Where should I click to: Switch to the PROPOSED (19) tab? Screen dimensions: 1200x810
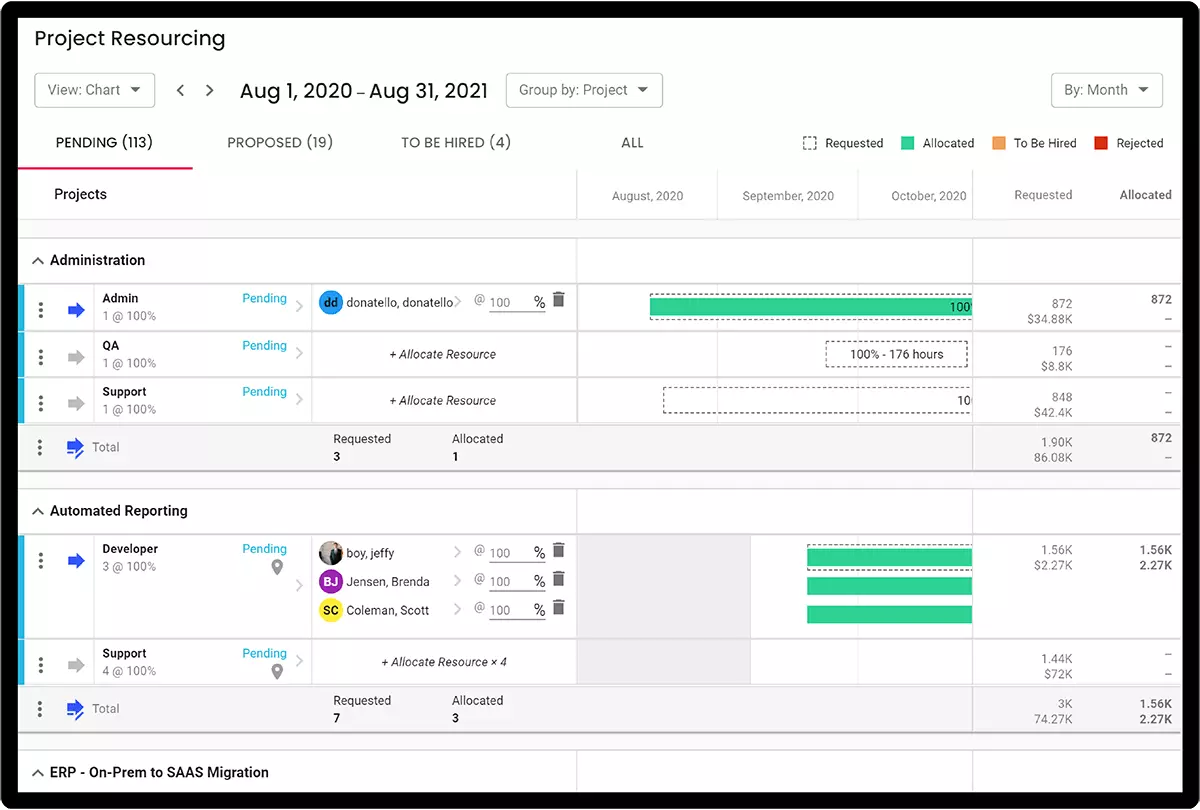280,143
